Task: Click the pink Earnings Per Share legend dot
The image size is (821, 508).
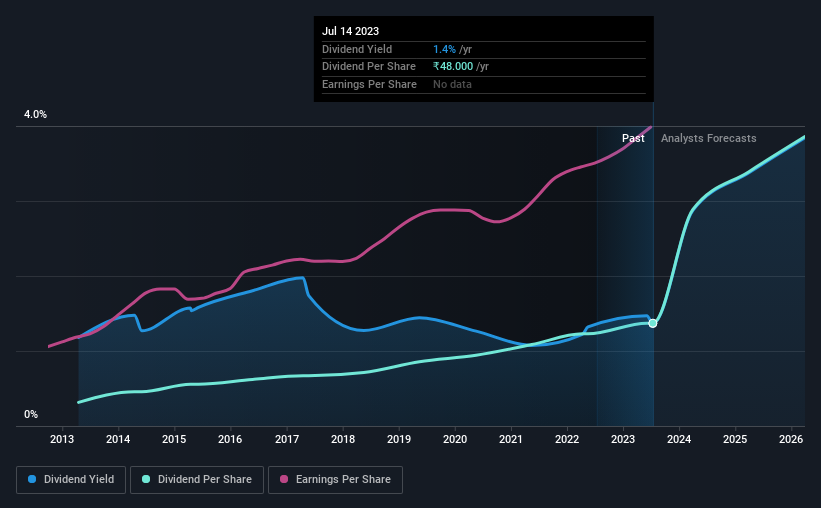Action: coord(284,479)
